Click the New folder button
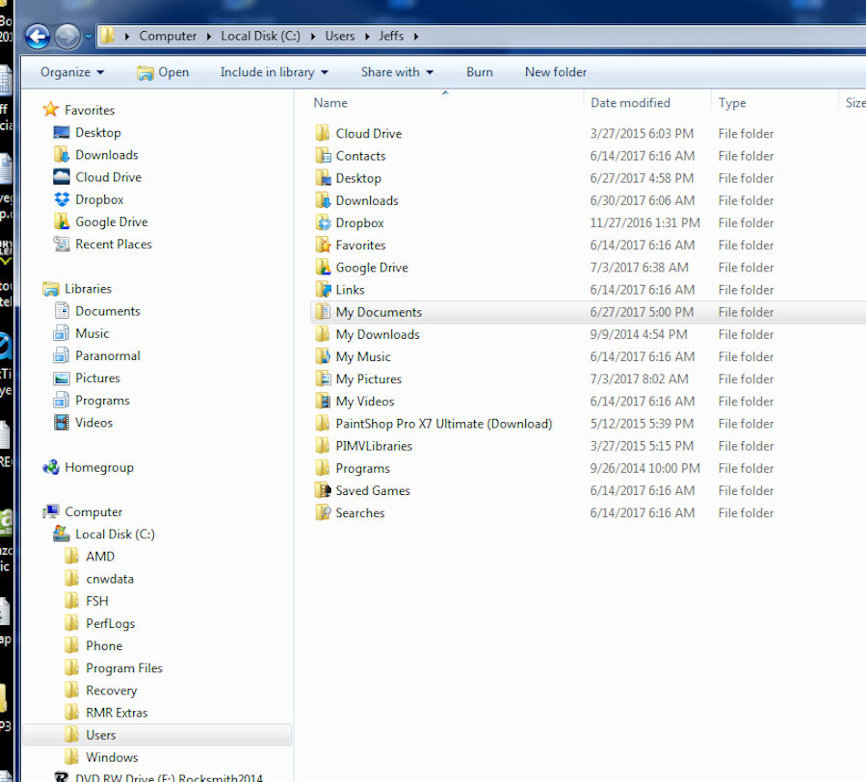866x782 pixels. (x=555, y=72)
